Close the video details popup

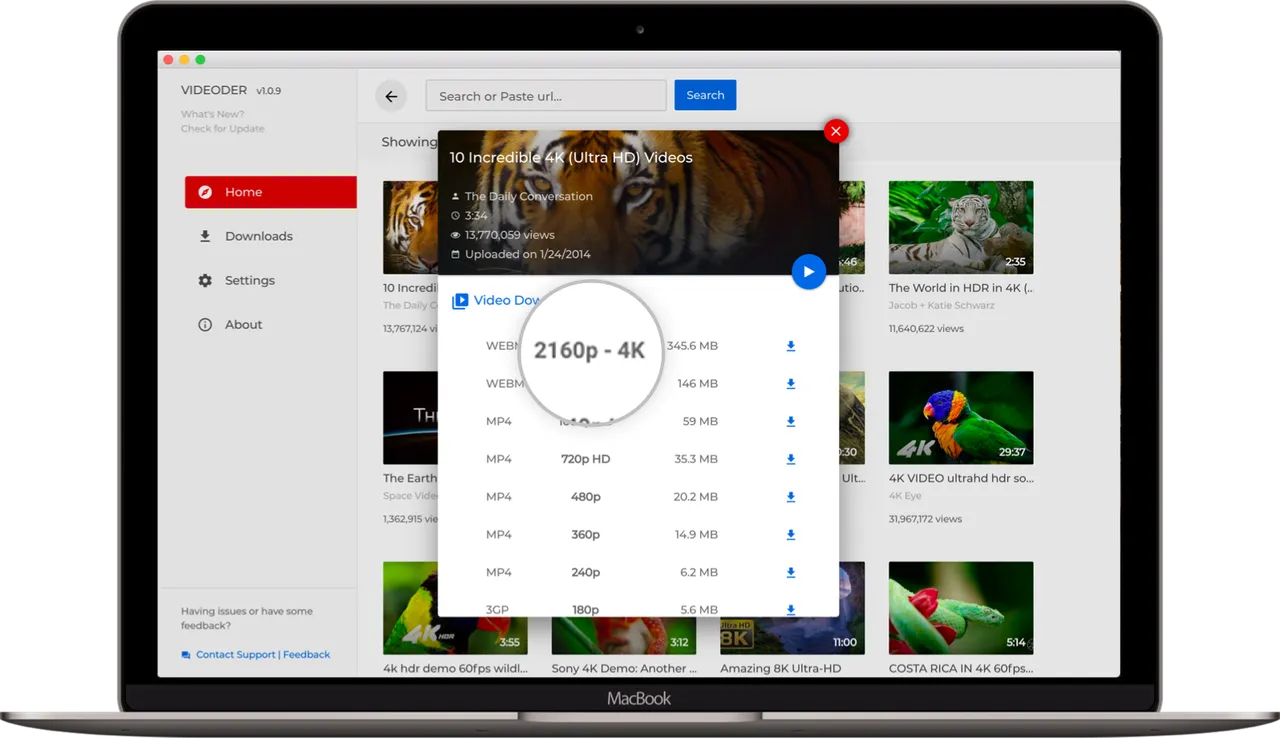click(x=836, y=131)
